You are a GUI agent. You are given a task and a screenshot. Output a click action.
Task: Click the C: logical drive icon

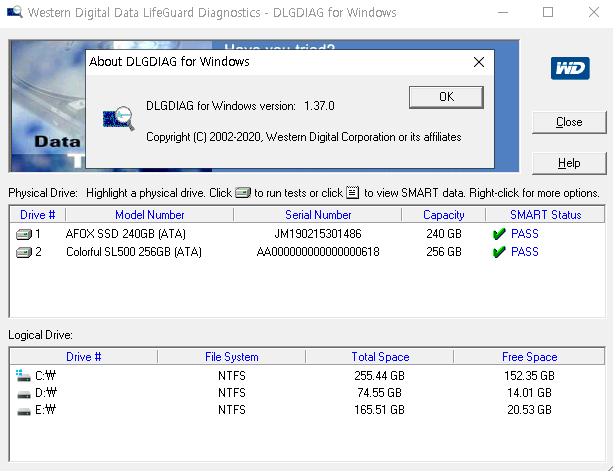(23, 376)
